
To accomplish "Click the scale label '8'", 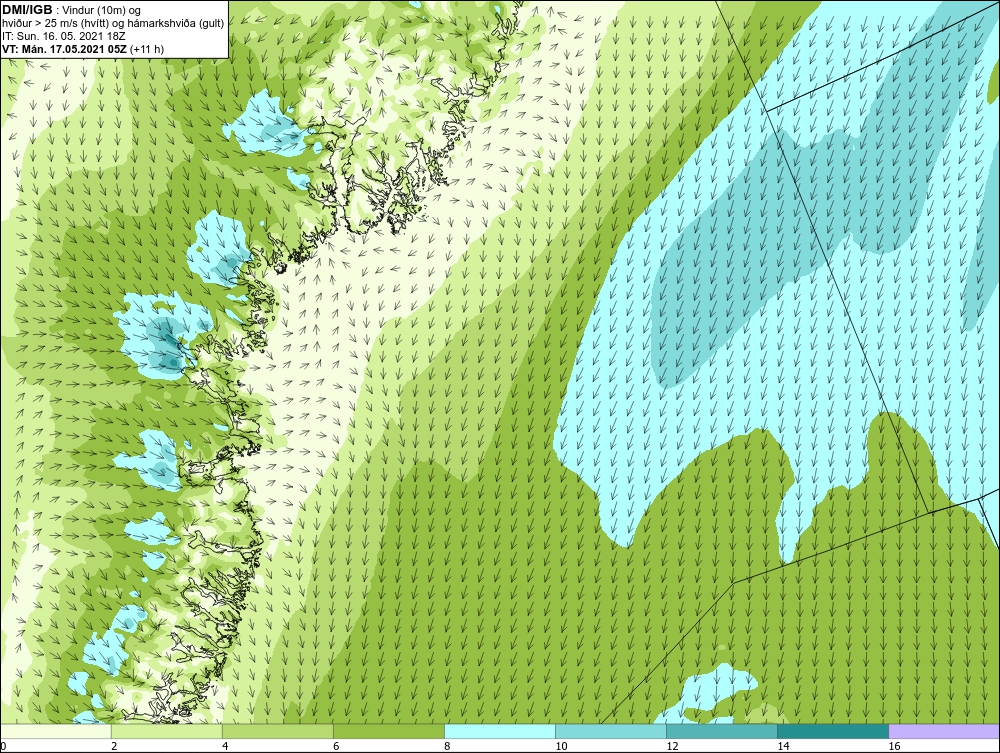I will tap(447, 746).
